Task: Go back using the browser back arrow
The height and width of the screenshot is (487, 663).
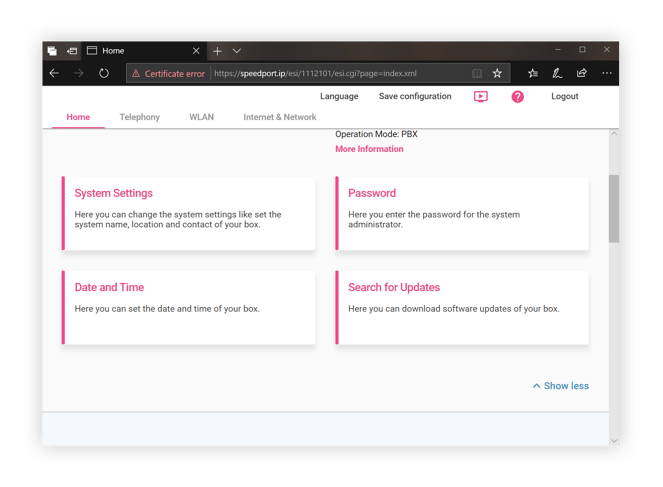Action: (x=54, y=73)
